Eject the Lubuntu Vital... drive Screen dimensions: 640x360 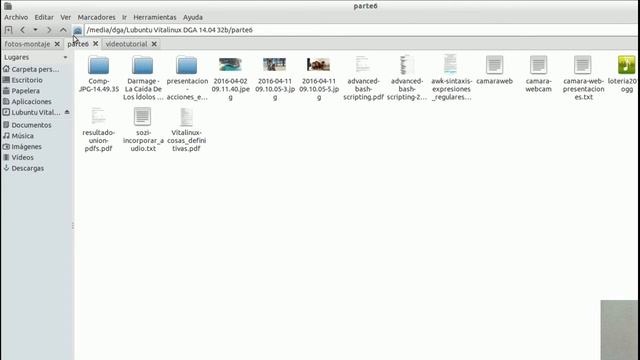click(67, 112)
